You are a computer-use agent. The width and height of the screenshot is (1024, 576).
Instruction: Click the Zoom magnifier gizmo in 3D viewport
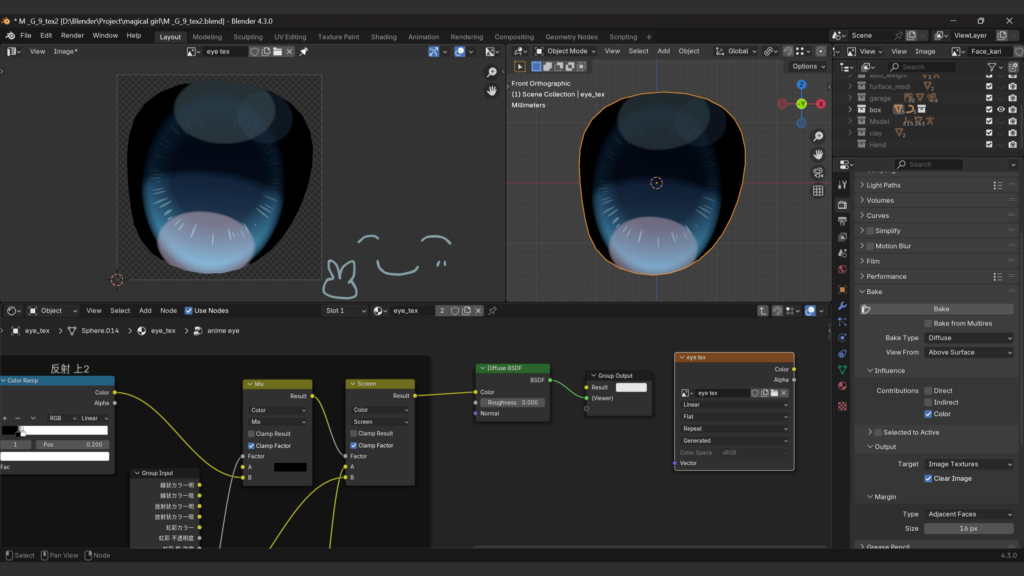coord(818,136)
